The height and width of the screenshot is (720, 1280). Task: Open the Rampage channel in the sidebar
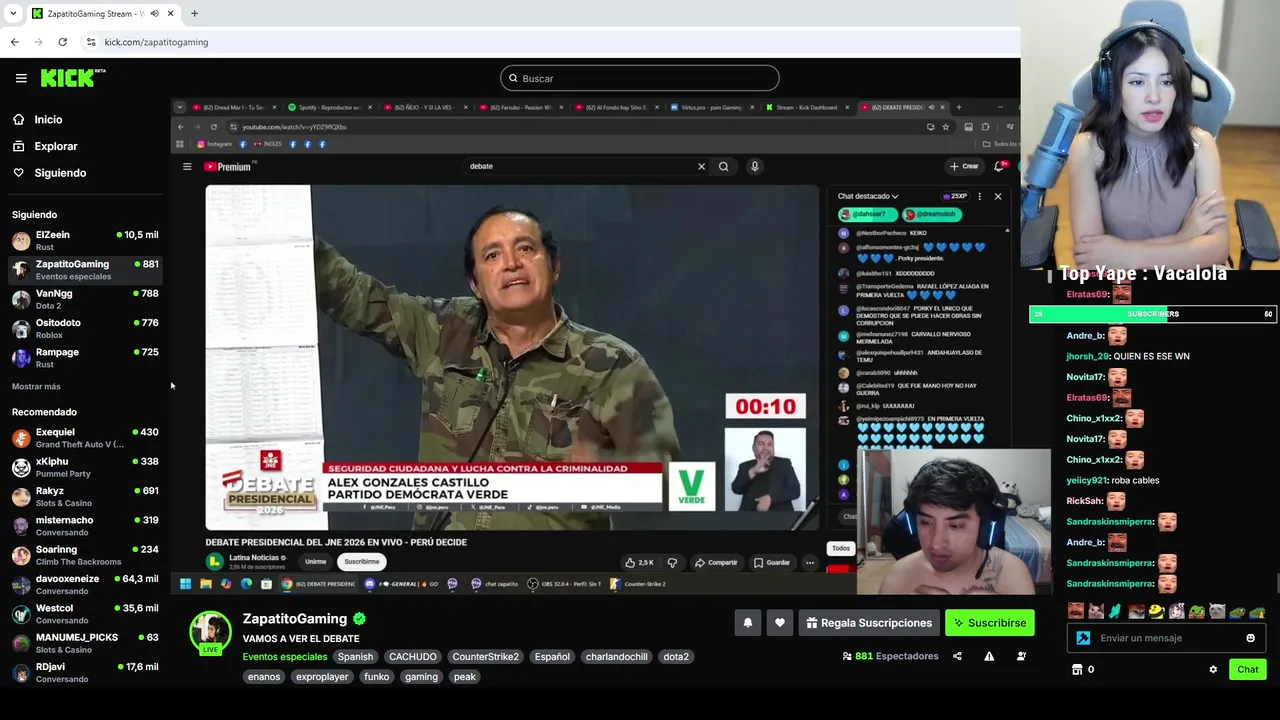click(x=85, y=358)
